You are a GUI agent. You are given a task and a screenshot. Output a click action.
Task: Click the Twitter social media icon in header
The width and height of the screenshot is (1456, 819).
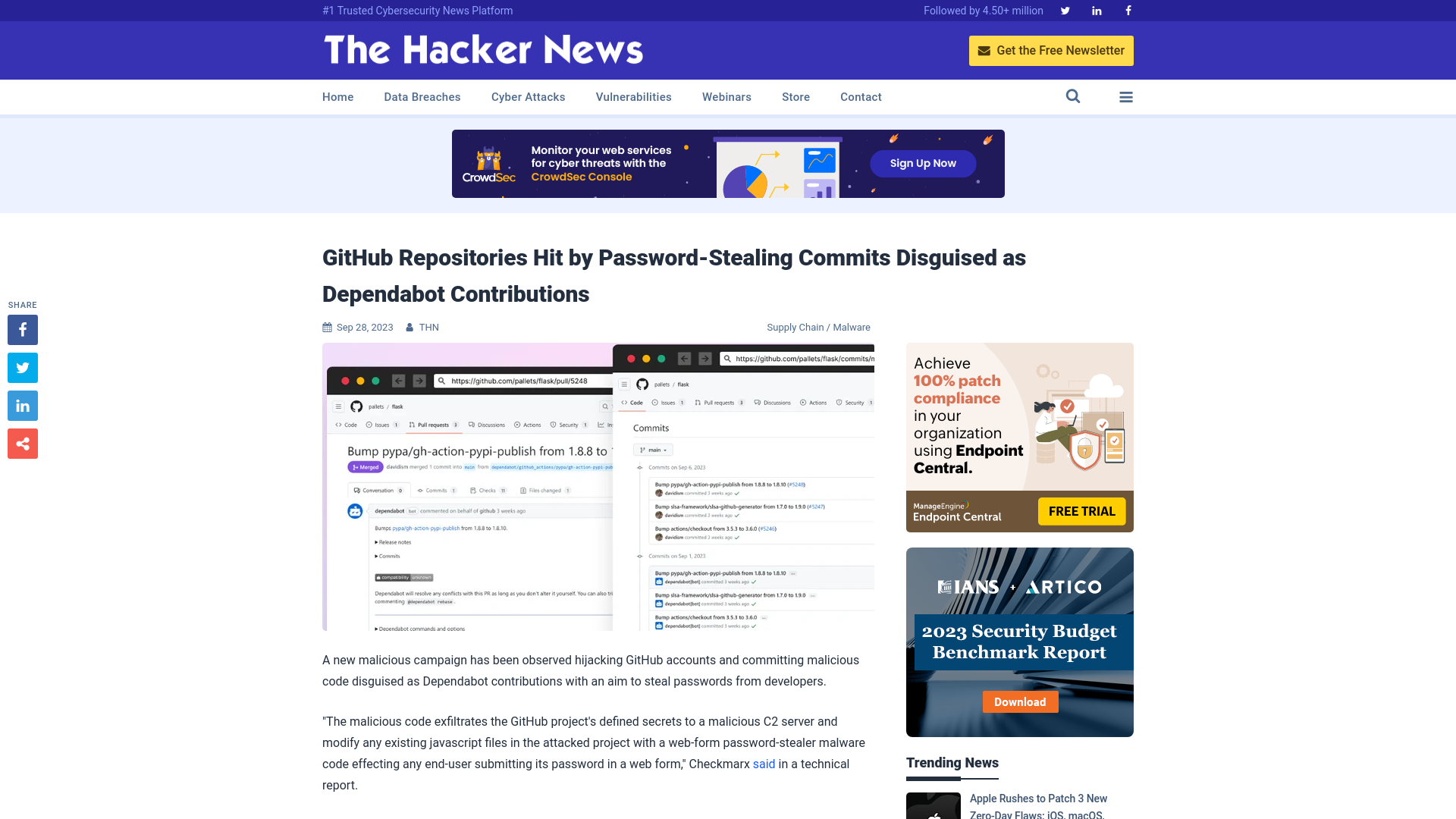pyautogui.click(x=1065, y=10)
